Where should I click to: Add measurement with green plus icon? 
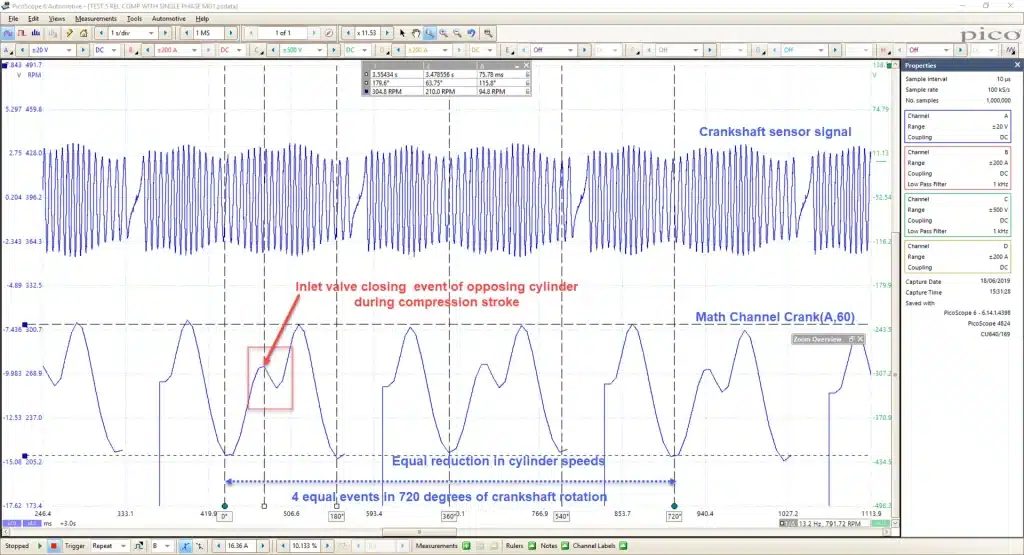[466, 546]
